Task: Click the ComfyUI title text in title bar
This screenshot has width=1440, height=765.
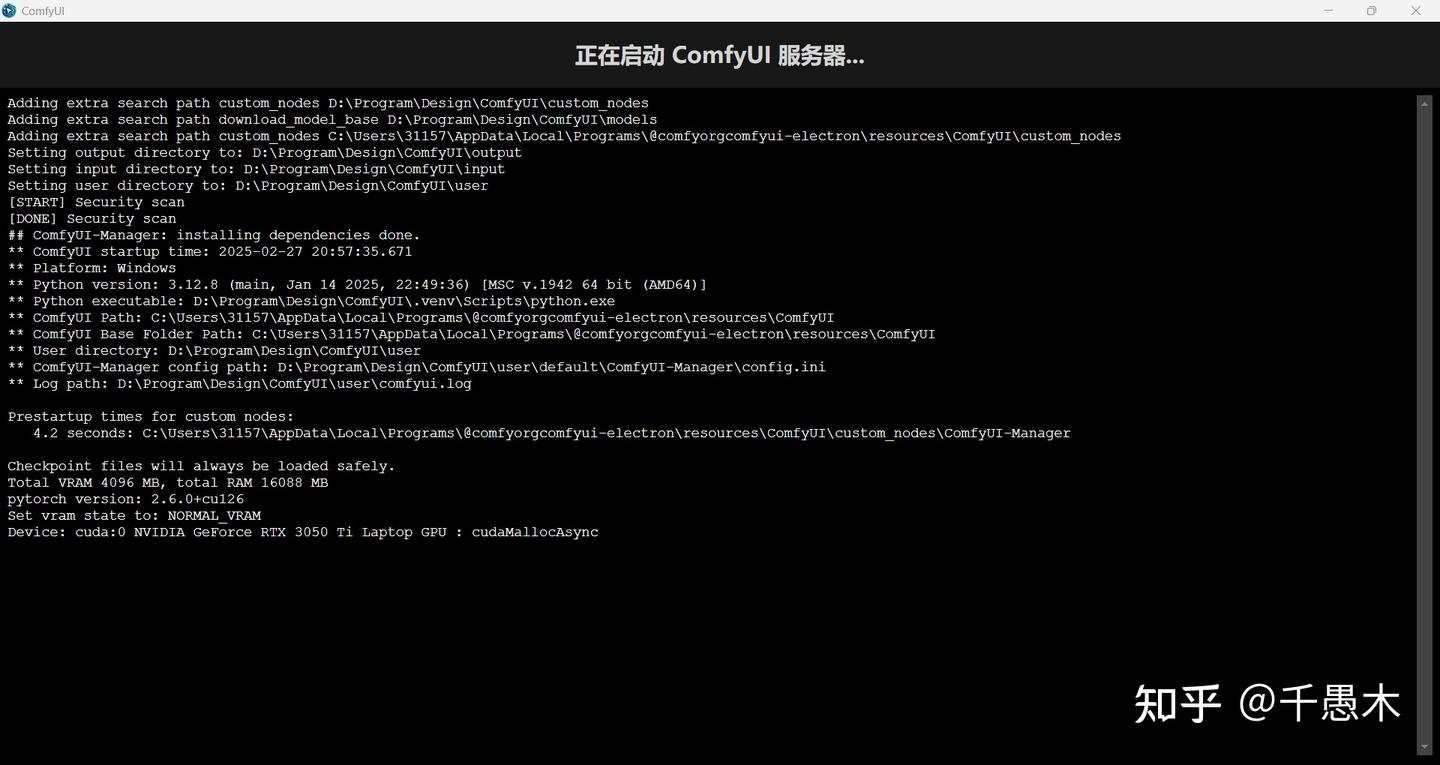Action: point(43,11)
